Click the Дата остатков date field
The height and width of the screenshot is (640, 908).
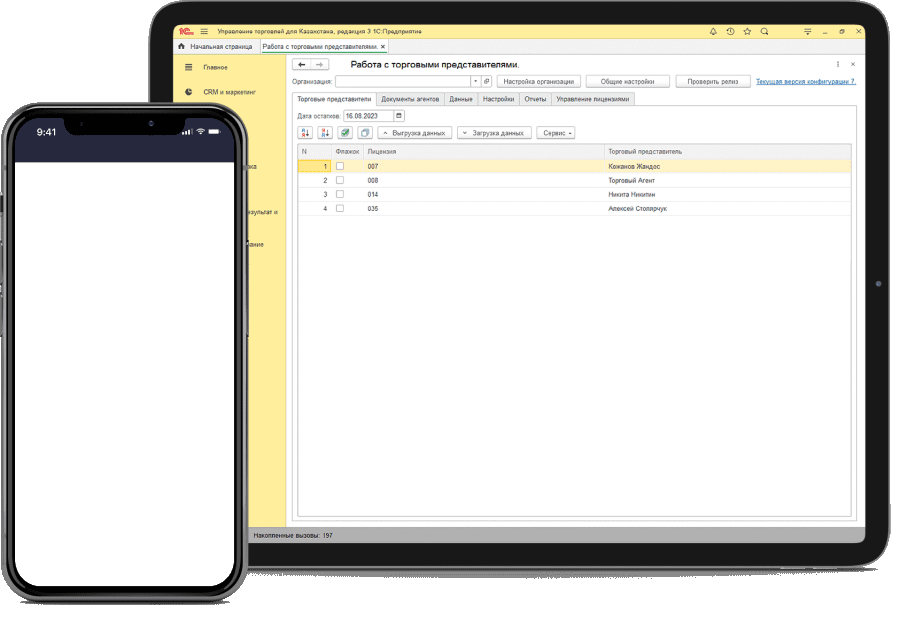(367, 116)
